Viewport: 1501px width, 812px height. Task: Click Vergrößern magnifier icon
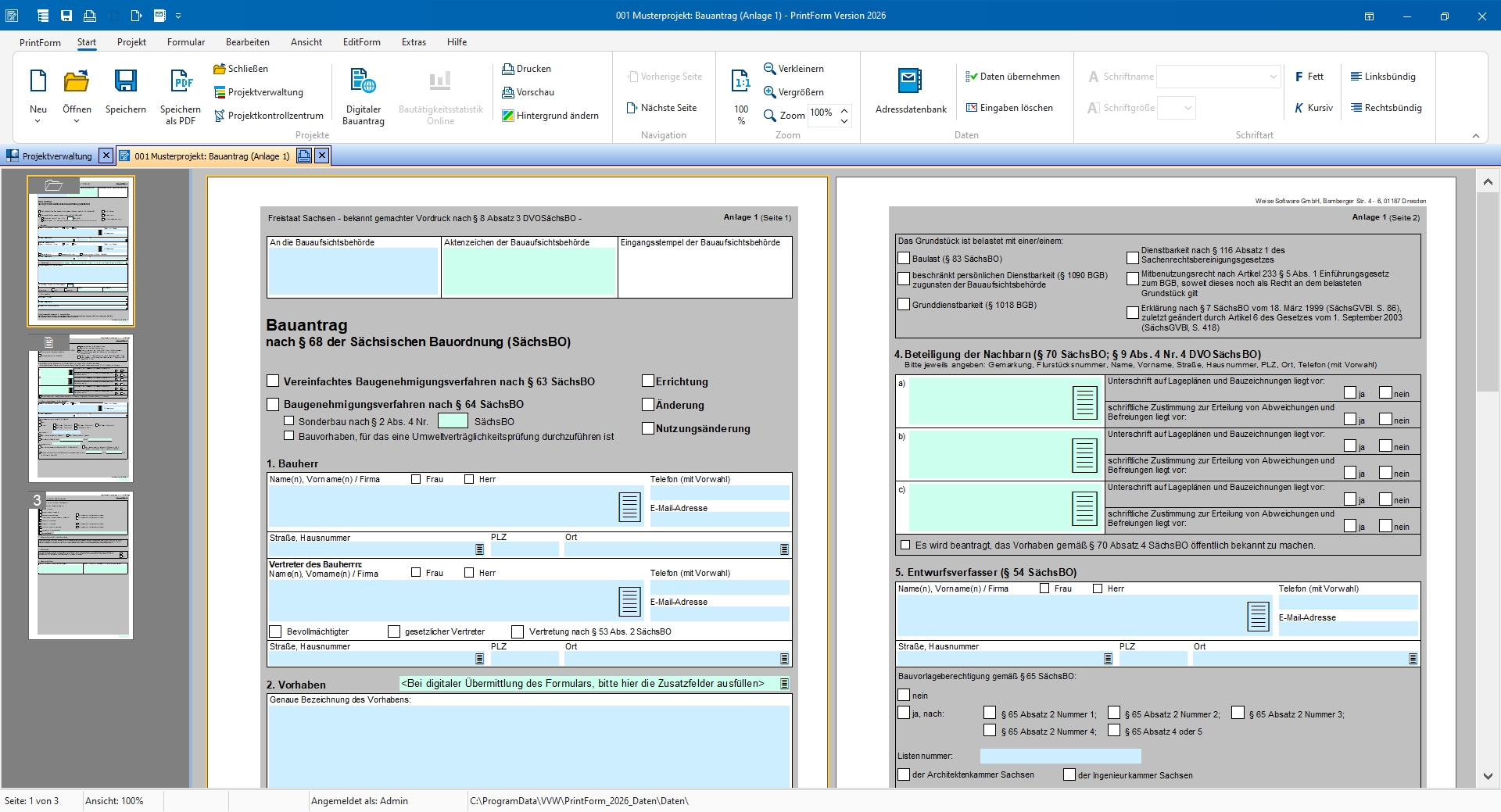770,92
